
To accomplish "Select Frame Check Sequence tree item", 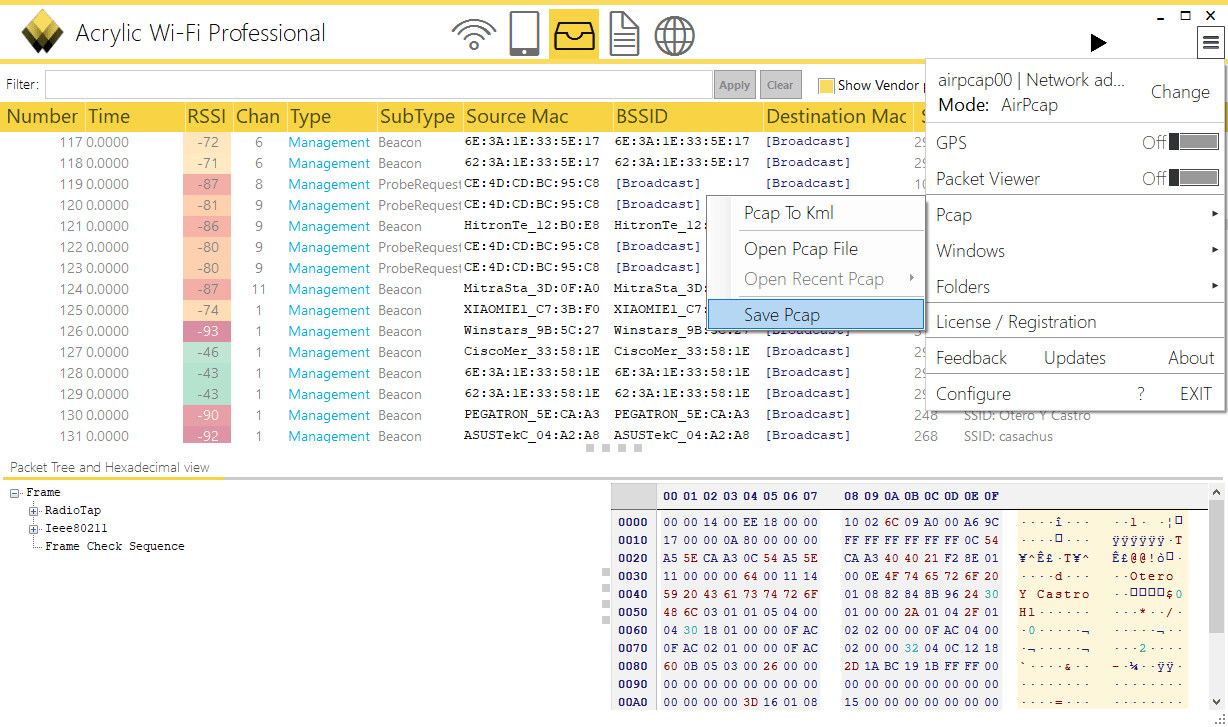I will [x=115, y=546].
